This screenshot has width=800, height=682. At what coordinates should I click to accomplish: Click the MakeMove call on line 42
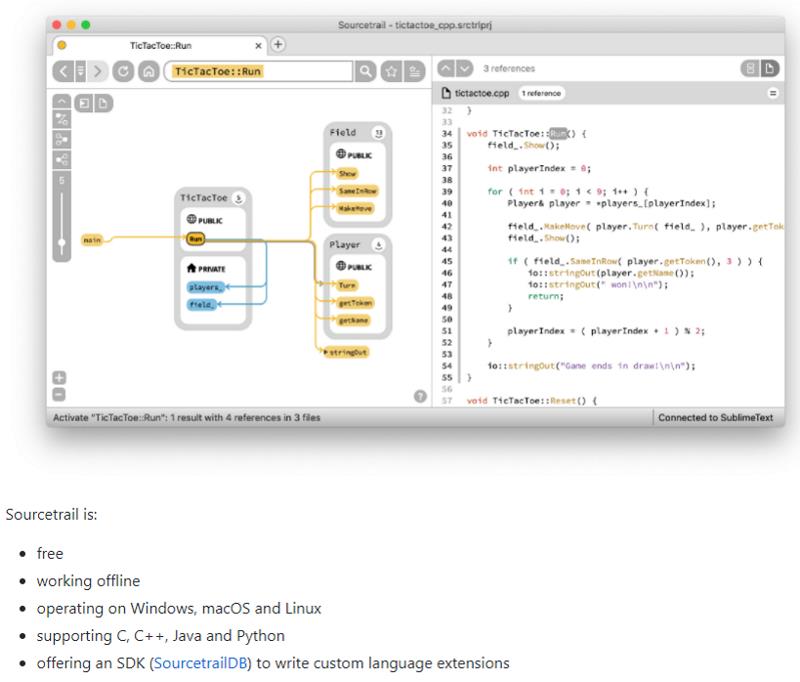pos(565,226)
